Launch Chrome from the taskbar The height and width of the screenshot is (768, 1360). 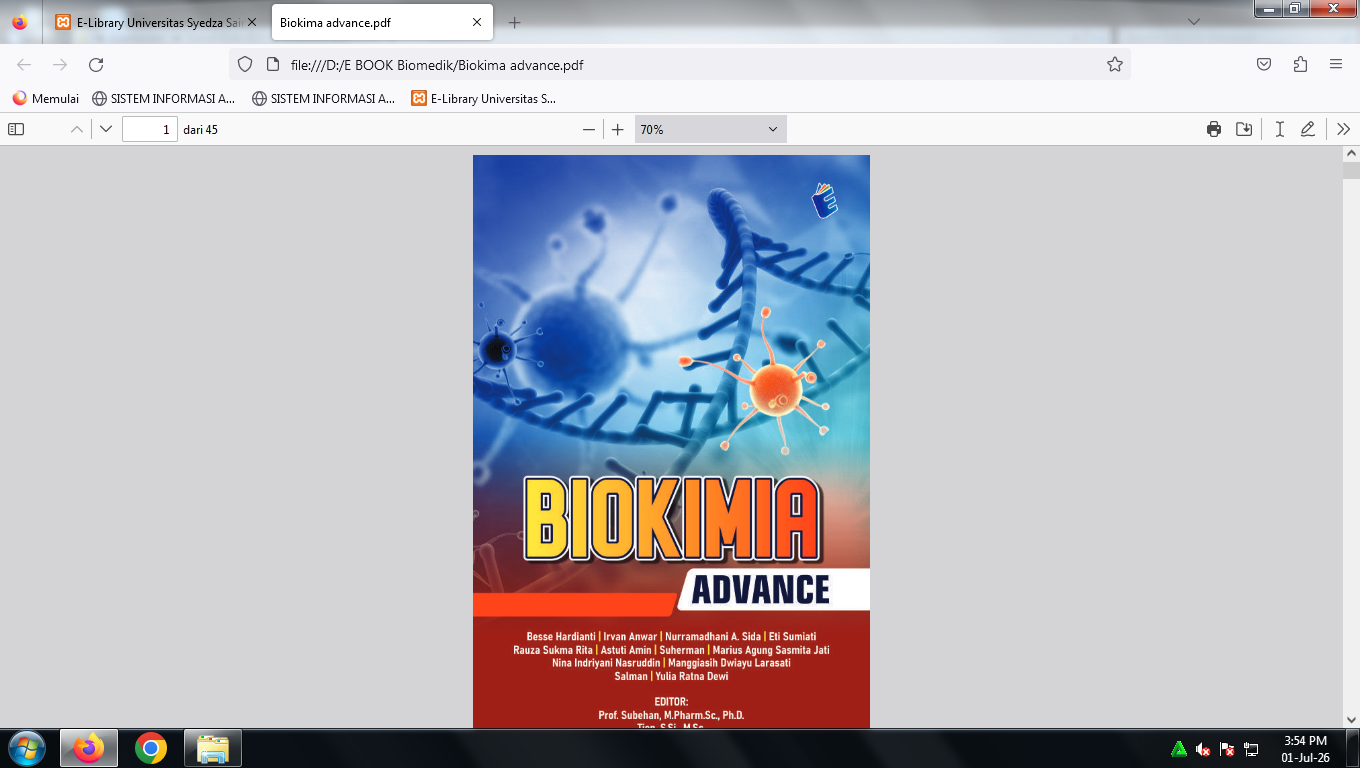pyautogui.click(x=151, y=748)
